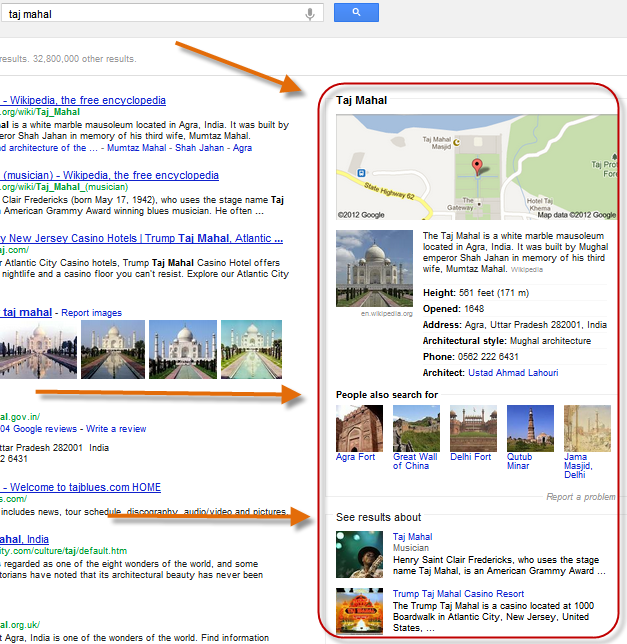This screenshot has height=644, width=627.
Task: Click the Taj Mahal musician photo thumbnail
Action: click(359, 554)
